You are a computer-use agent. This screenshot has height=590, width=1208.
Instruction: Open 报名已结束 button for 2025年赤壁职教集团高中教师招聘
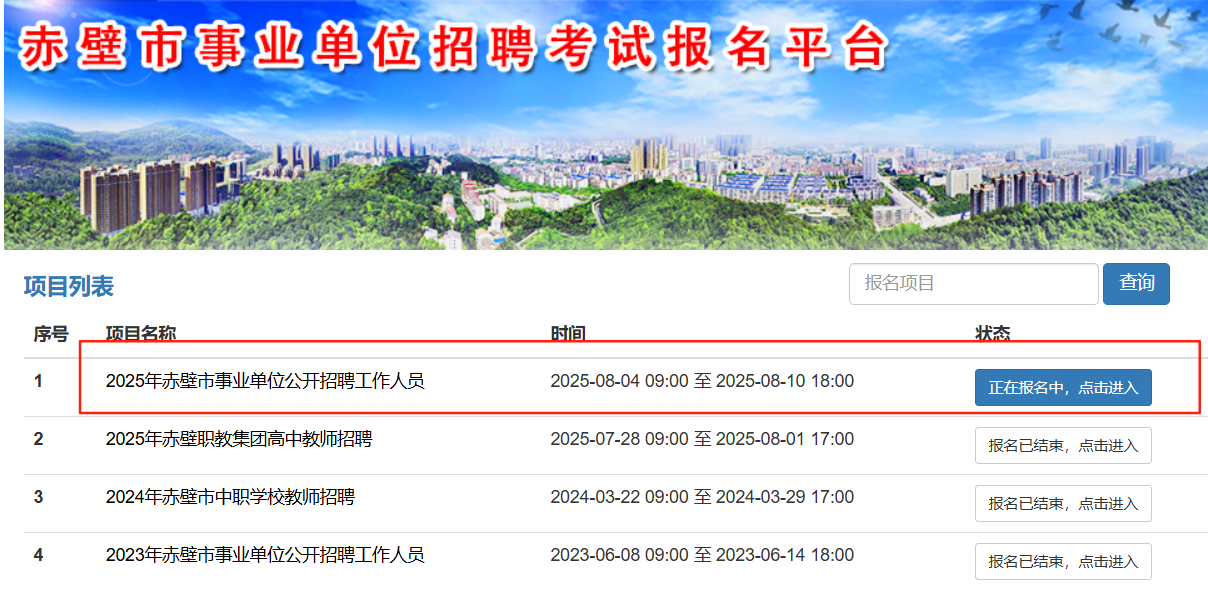click(x=1063, y=446)
